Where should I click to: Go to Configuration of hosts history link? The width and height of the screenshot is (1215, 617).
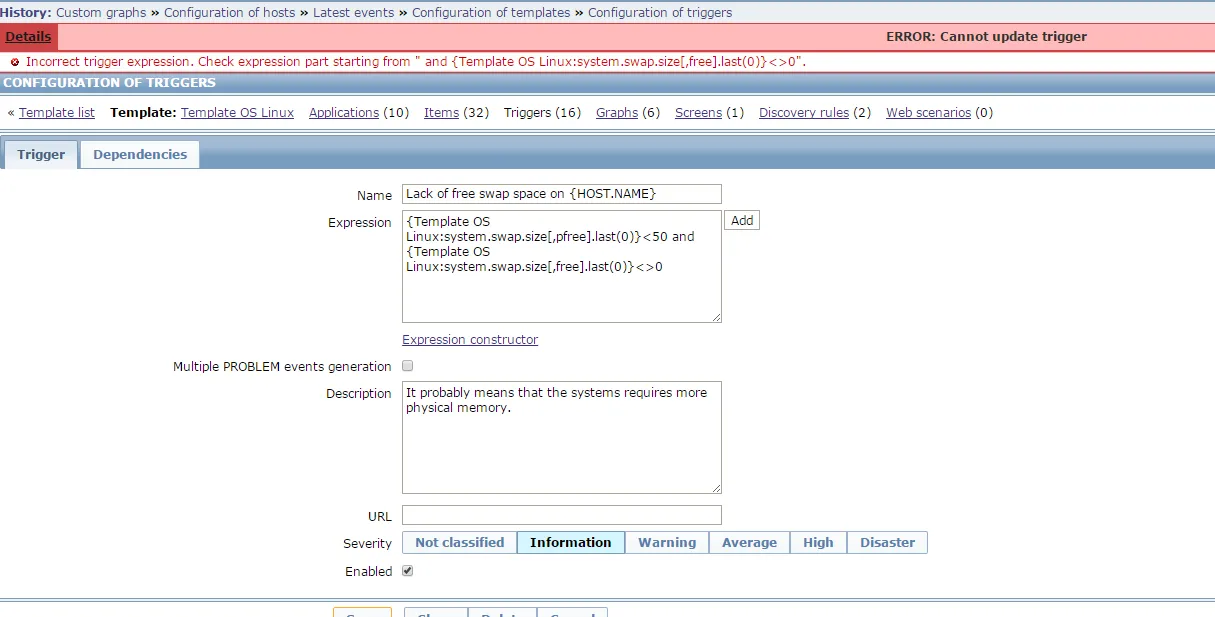[229, 13]
